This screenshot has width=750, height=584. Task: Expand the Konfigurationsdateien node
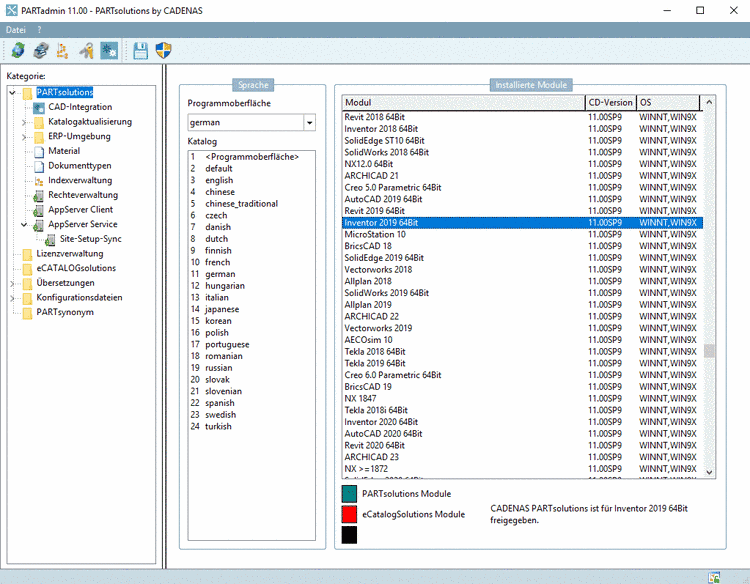[x=13, y=298]
